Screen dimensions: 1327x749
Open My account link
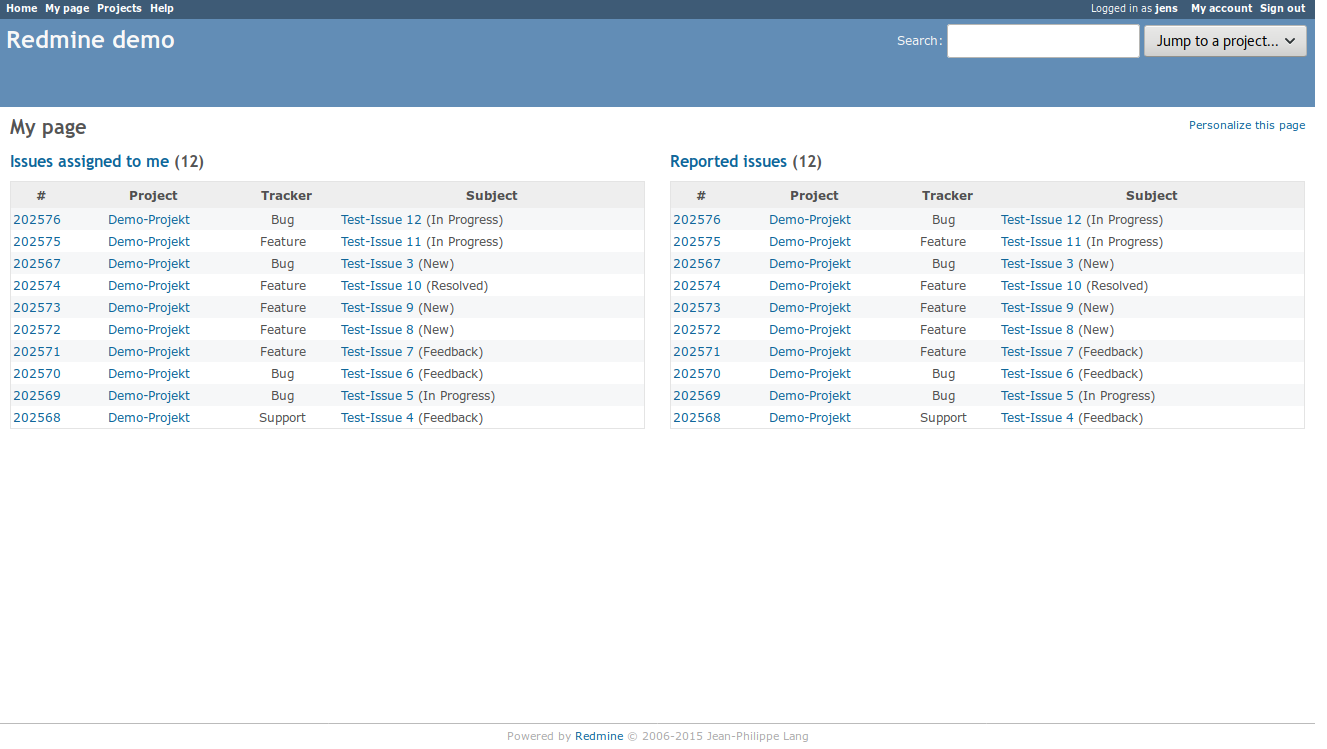click(1221, 8)
